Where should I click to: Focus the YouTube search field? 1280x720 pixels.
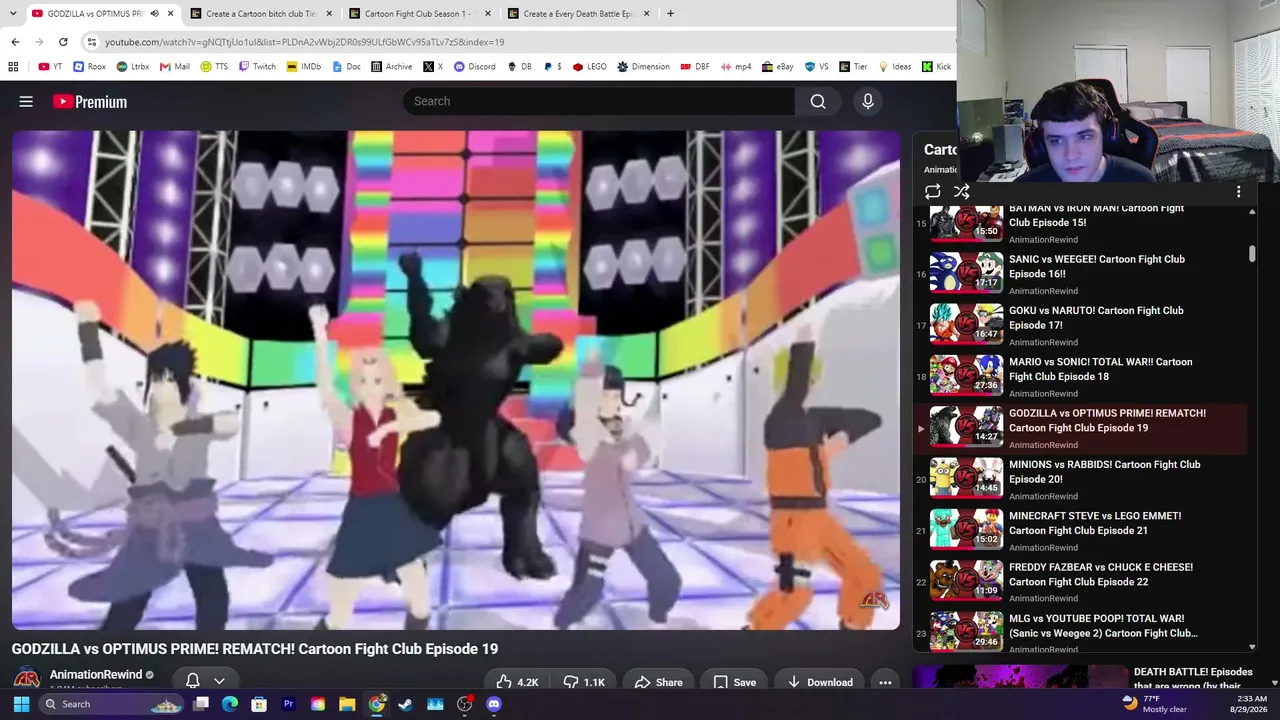click(599, 101)
